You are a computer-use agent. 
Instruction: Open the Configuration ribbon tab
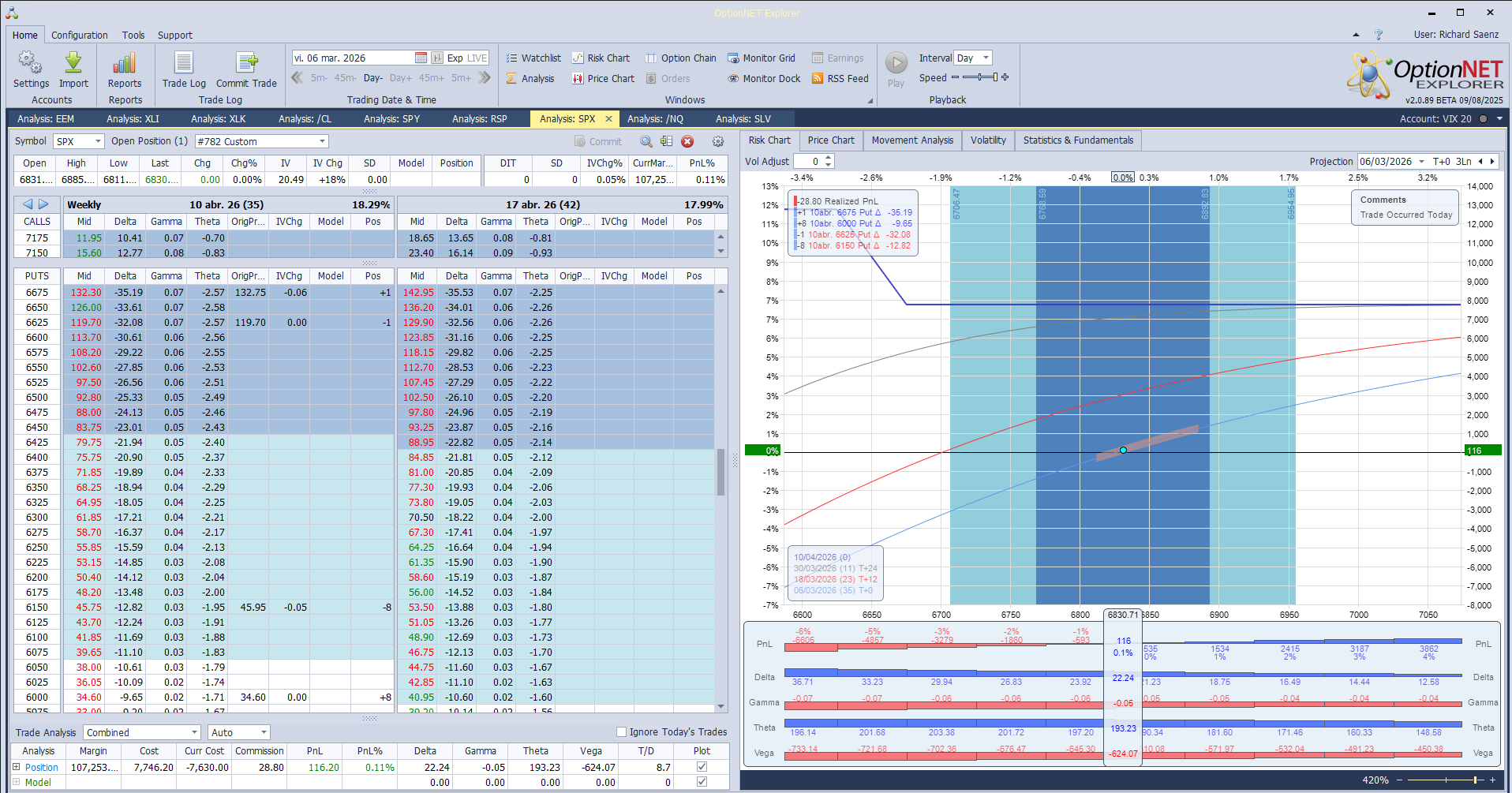[x=79, y=35]
